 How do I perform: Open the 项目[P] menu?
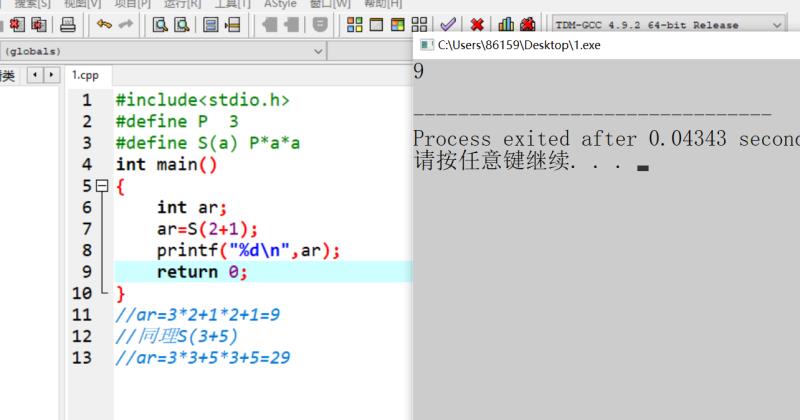132,4
